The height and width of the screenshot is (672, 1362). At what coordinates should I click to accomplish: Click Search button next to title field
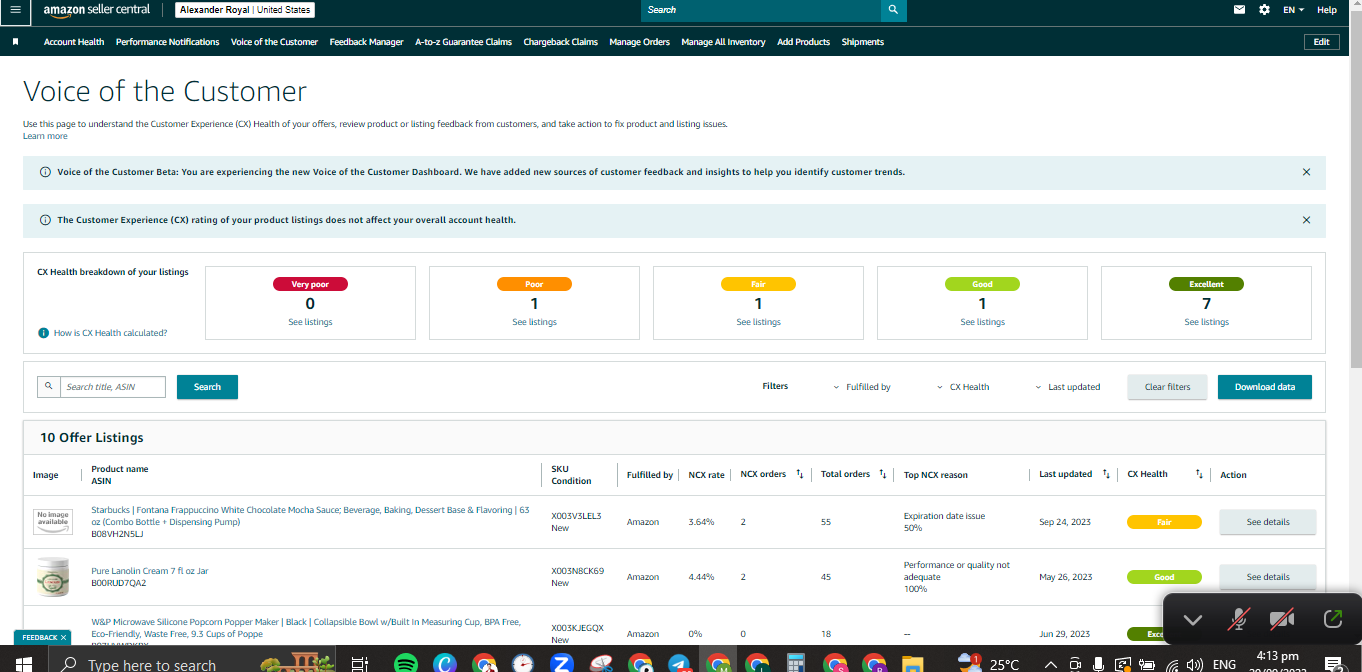click(207, 387)
